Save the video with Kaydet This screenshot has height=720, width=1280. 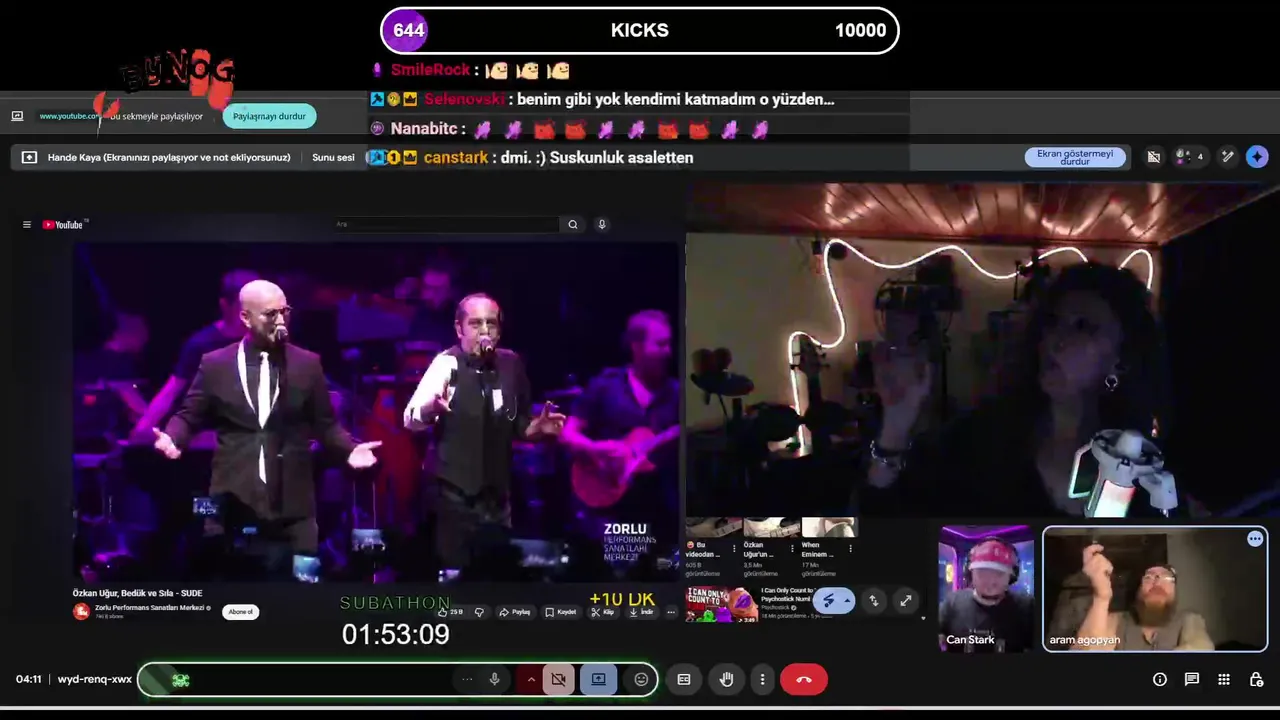click(561, 612)
